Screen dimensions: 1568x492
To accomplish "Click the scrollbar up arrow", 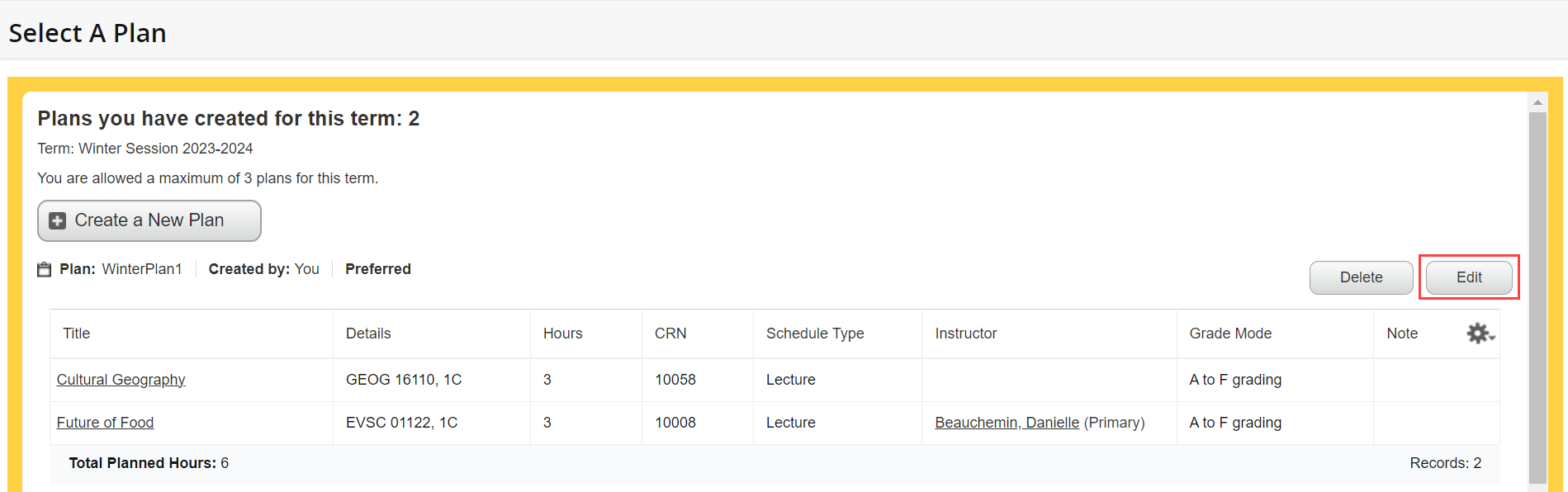I will [x=1537, y=103].
